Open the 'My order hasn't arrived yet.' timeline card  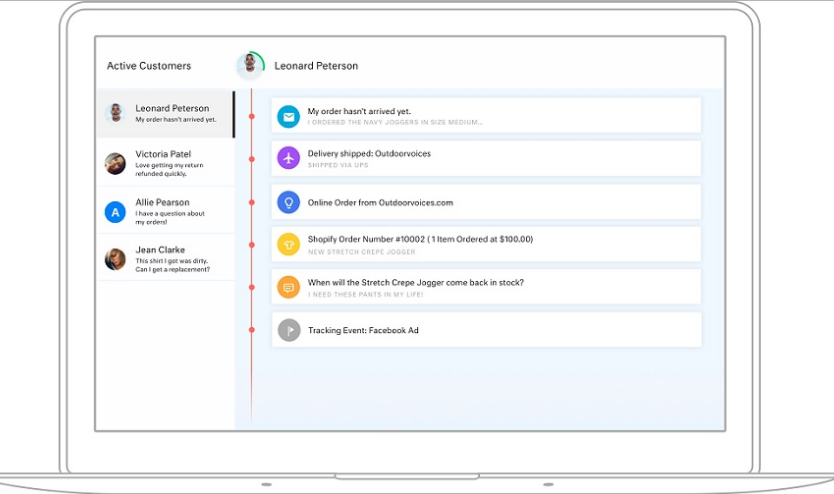coord(486,115)
